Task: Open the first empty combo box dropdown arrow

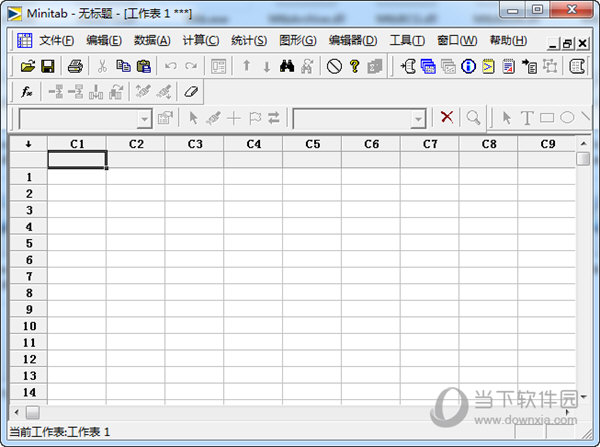Action: [144, 119]
